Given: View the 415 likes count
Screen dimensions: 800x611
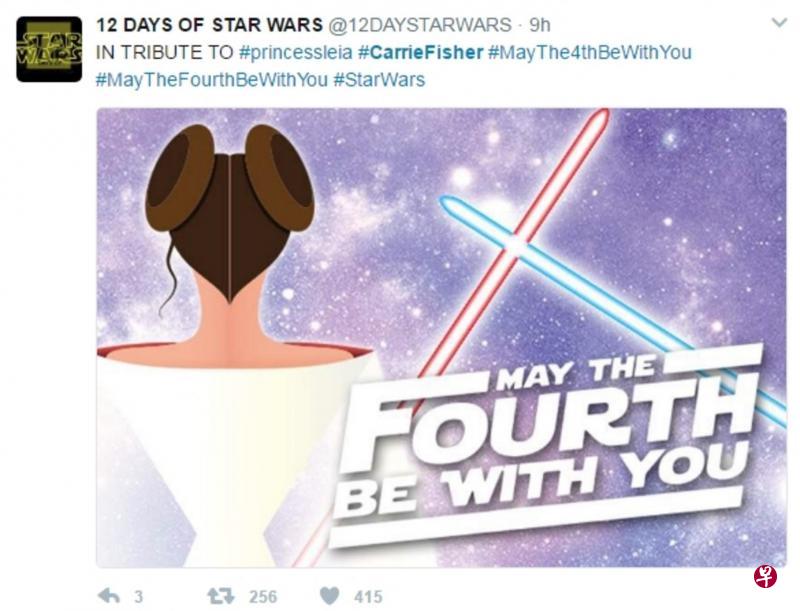Looking at the screenshot, I should (368, 596).
